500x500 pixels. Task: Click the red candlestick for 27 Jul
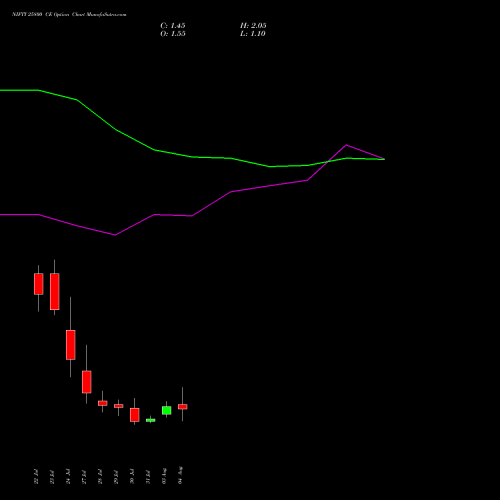tap(87, 382)
